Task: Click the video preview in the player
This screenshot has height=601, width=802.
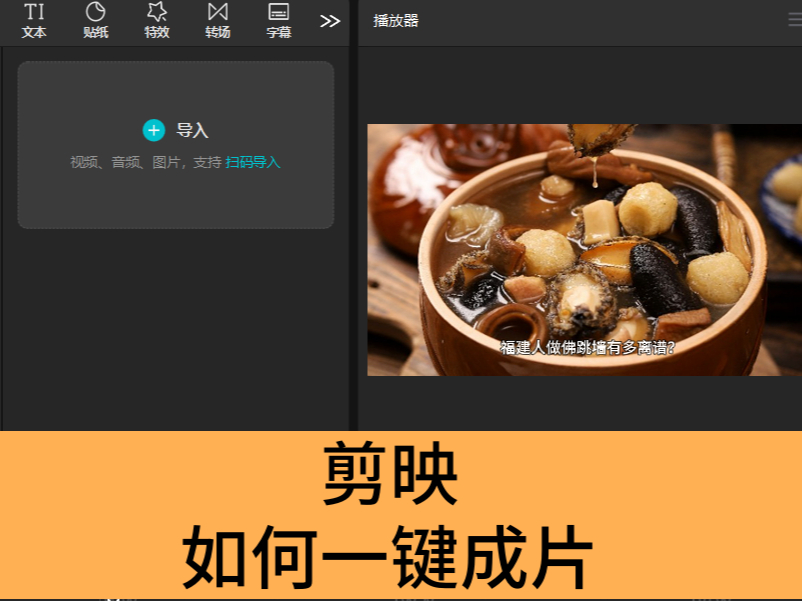Action: (x=584, y=250)
